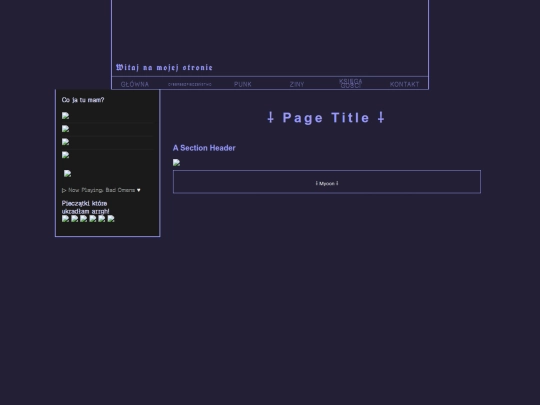
Task: Click the third stolen stamp image
Action: coord(84,219)
